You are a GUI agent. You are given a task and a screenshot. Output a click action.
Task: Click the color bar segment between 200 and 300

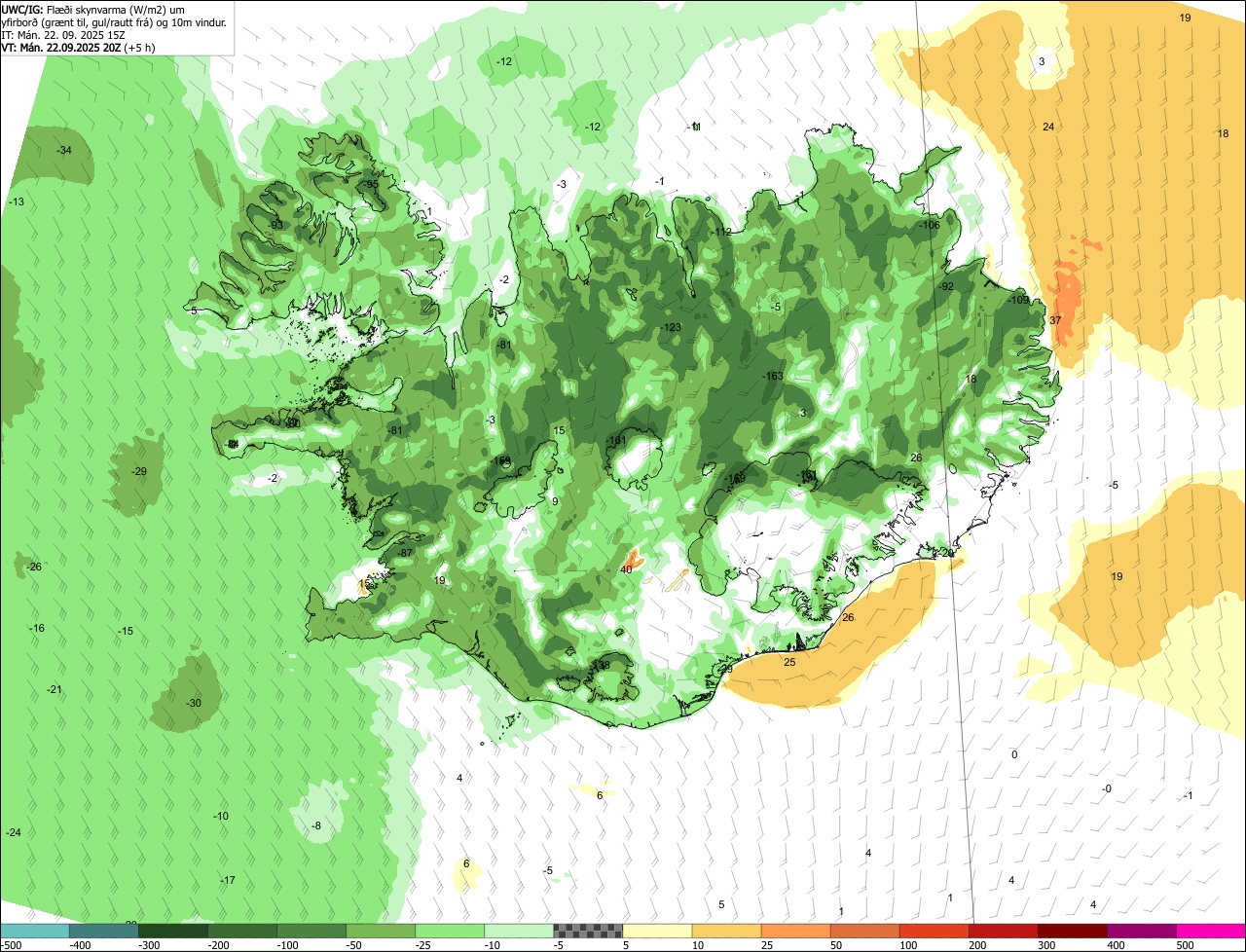click(1003, 931)
